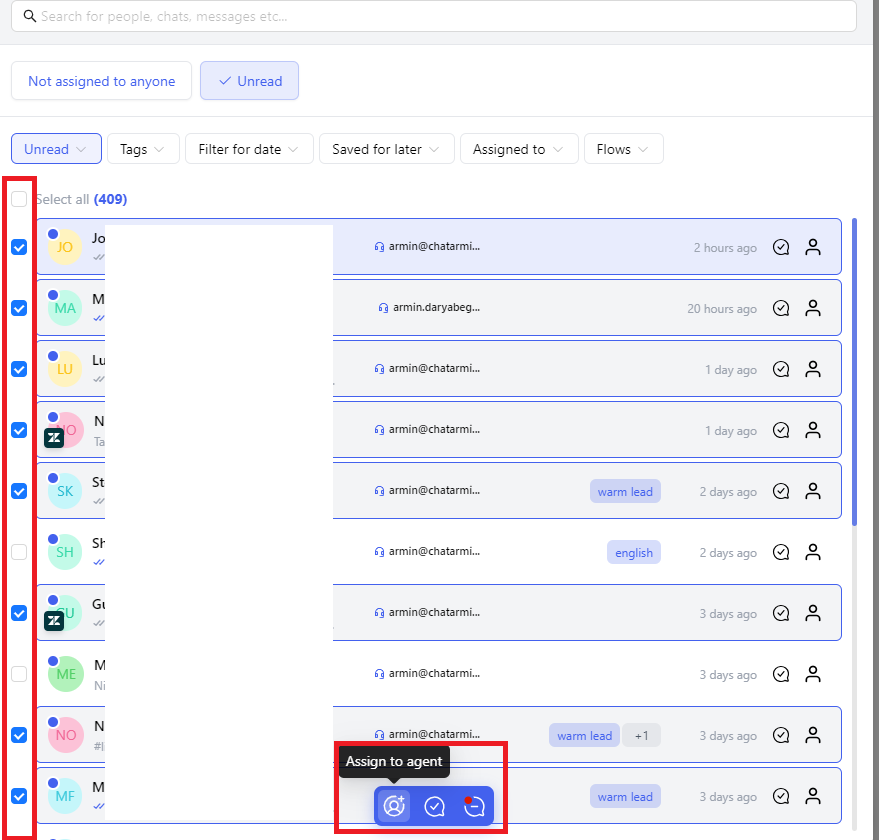Tick the Select all checkbox
Image resolution: width=879 pixels, height=840 pixels.
click(19, 199)
